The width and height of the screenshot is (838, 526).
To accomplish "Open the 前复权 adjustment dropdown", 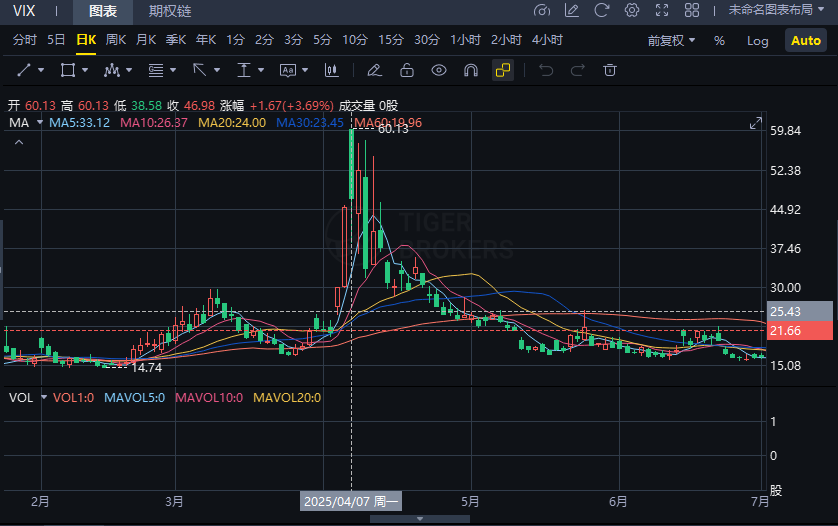I will pyautogui.click(x=671, y=41).
